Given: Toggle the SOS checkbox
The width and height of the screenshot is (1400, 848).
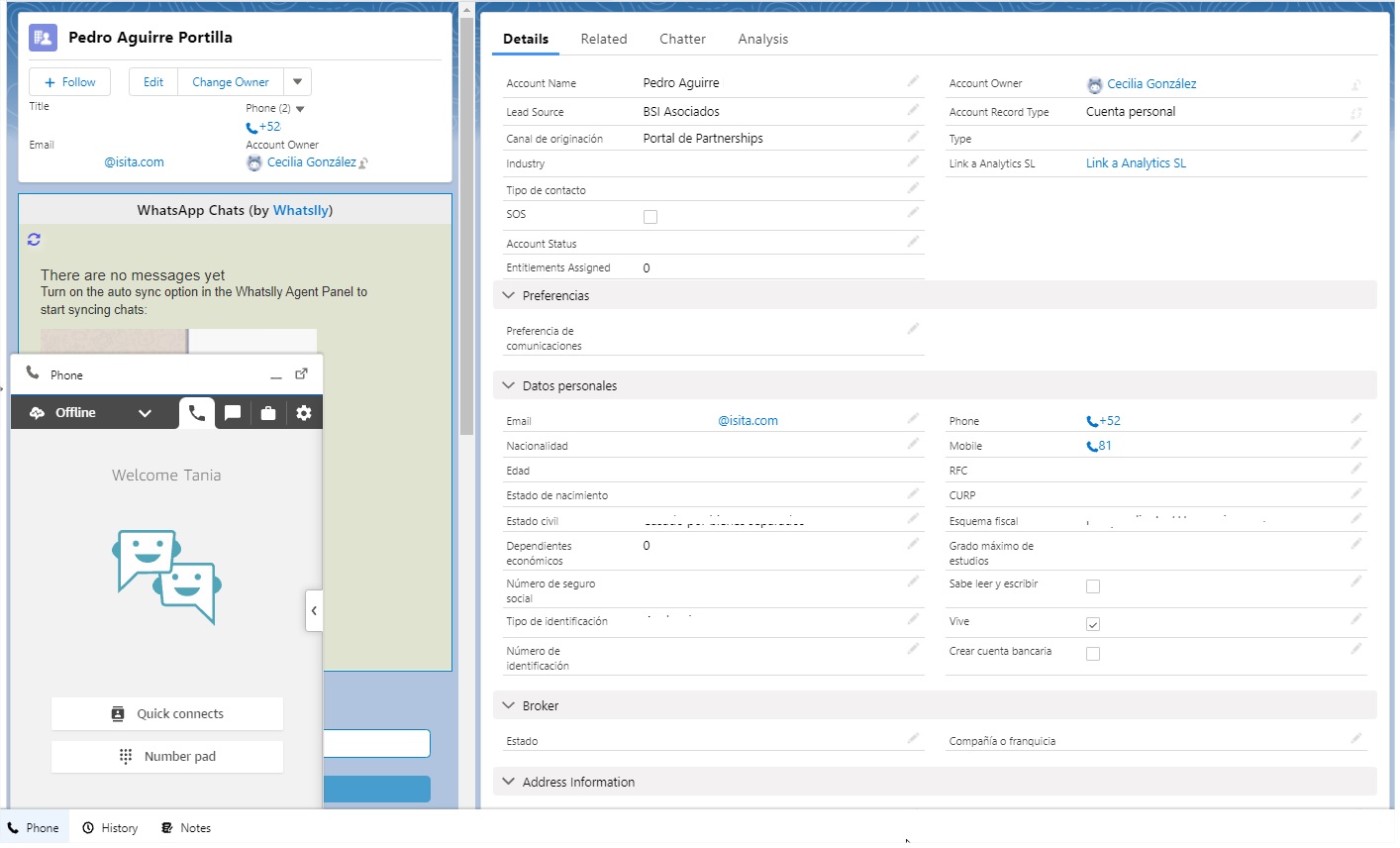Looking at the screenshot, I should [650, 217].
